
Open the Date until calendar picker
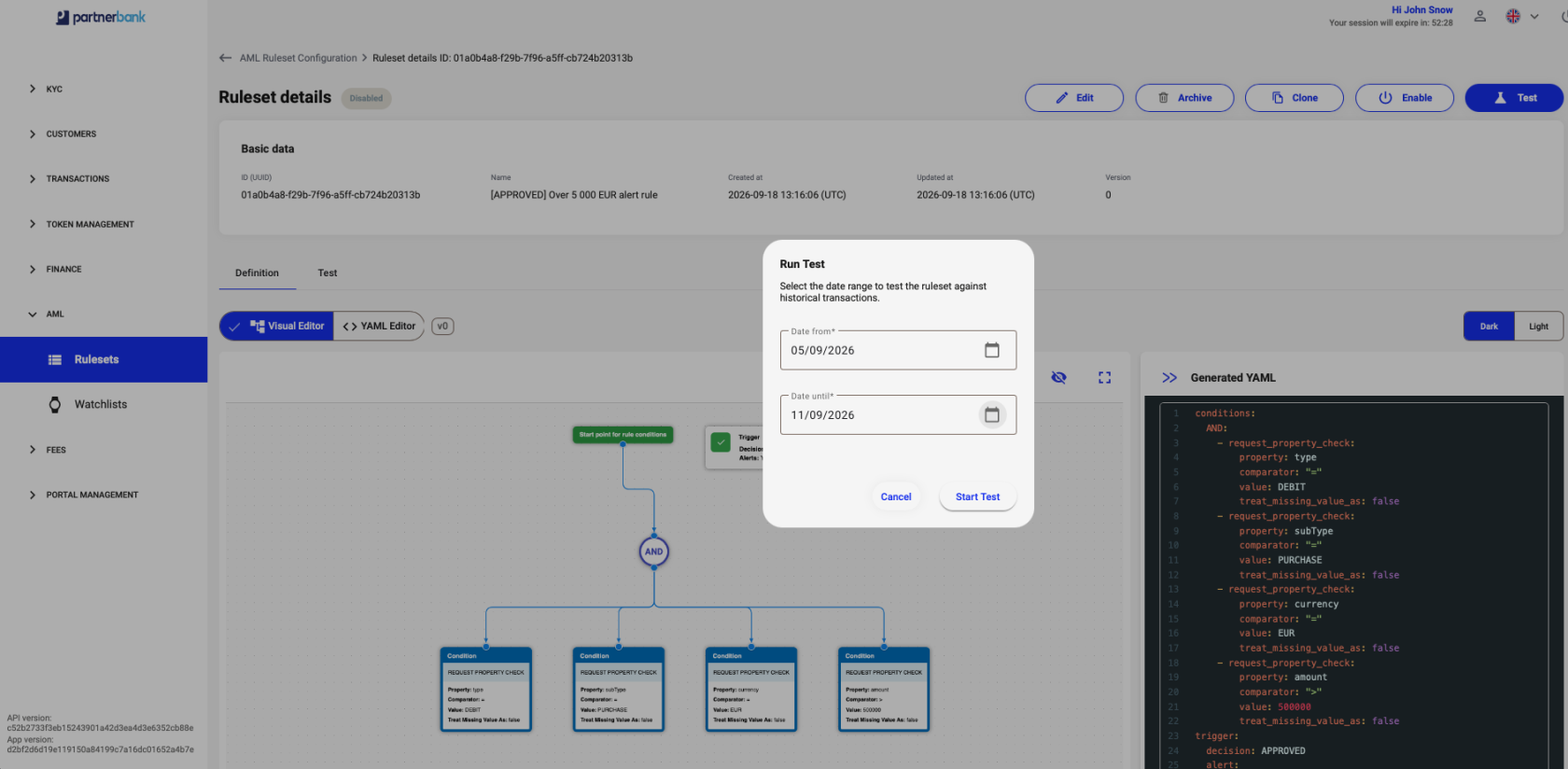[x=992, y=414]
